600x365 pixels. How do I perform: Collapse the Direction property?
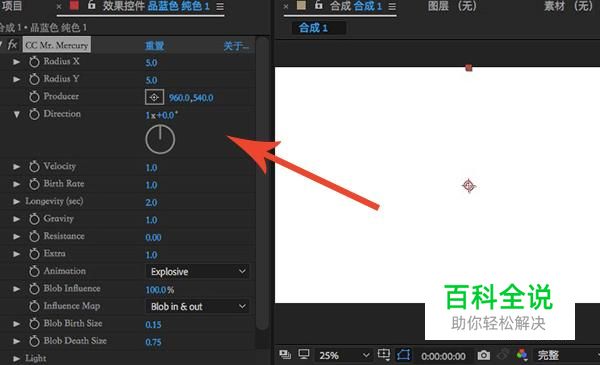pyautogui.click(x=16, y=114)
